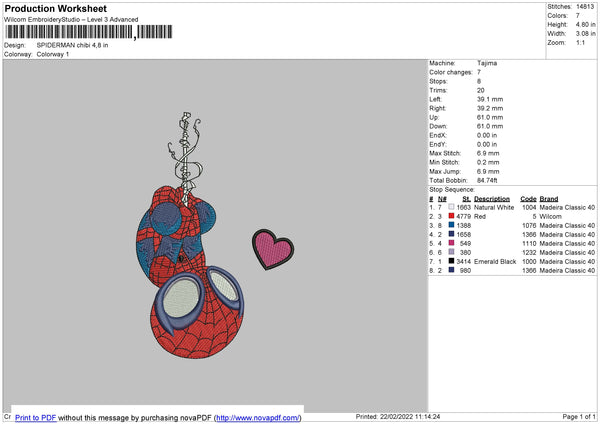This screenshot has height=424, width=600.
Task: Click the Wilcom brand entry
Action: coord(550,216)
